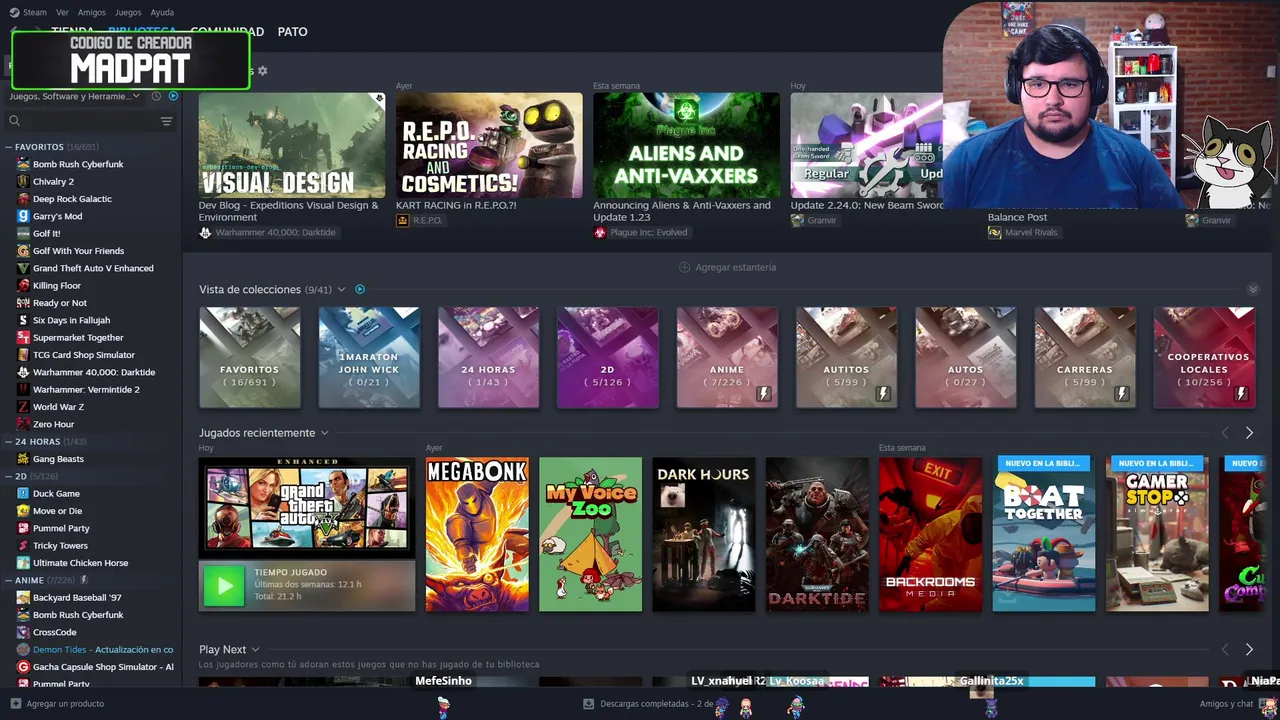Open the Favoritos collection tile
The width and height of the screenshot is (1280, 720).
coord(250,357)
